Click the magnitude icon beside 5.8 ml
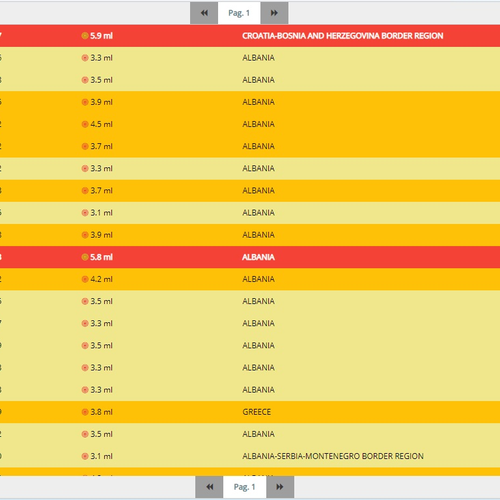Viewport: 500px width, 500px height. click(x=85, y=257)
